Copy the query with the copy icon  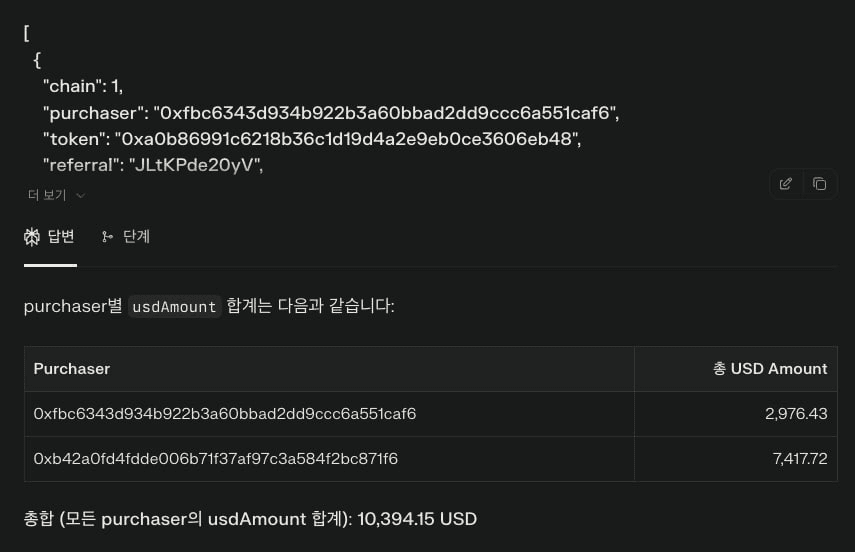point(820,184)
